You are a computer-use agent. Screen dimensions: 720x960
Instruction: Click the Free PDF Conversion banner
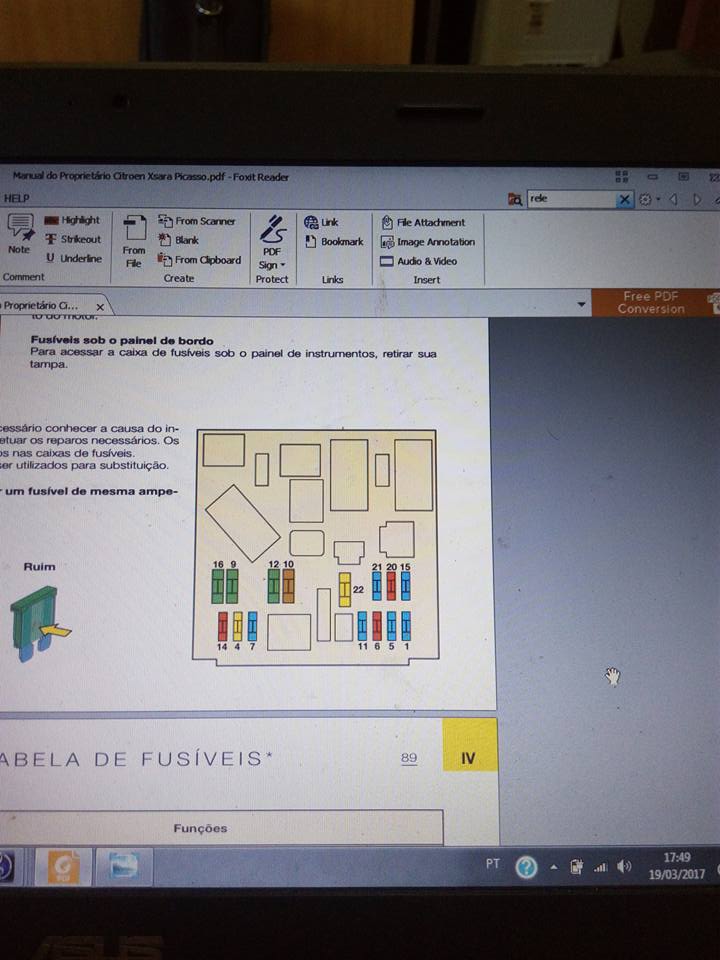point(652,302)
